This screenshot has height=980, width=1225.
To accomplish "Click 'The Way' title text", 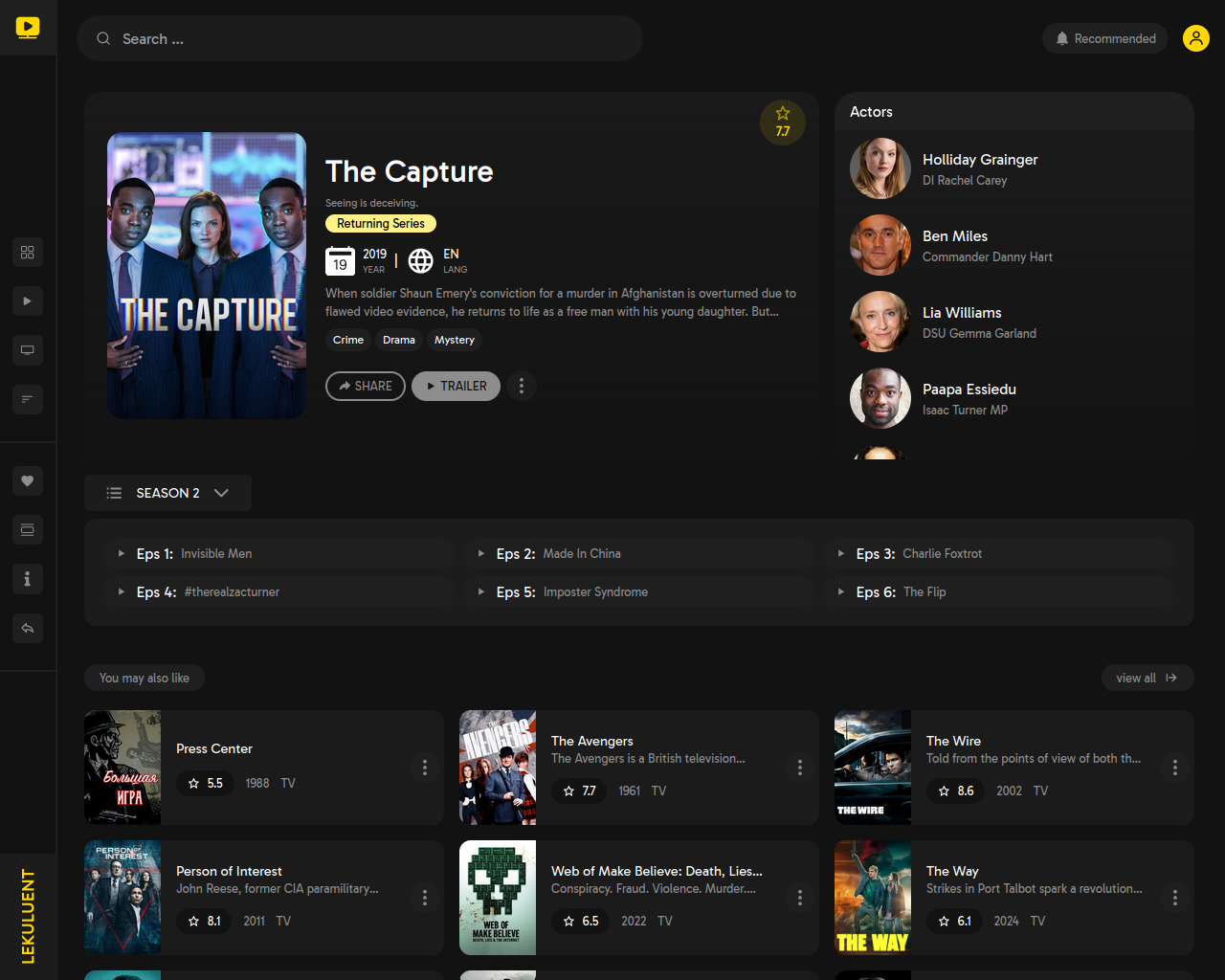I will point(952,871).
